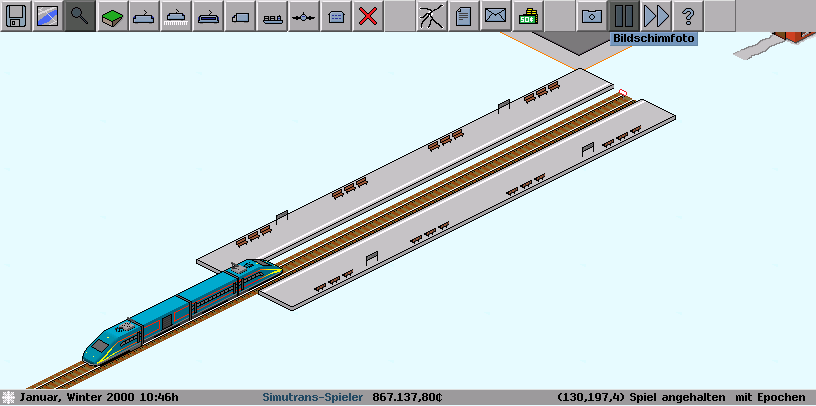Click the floppy disk save/load icon
This screenshot has height=406, width=816.
click(16, 16)
